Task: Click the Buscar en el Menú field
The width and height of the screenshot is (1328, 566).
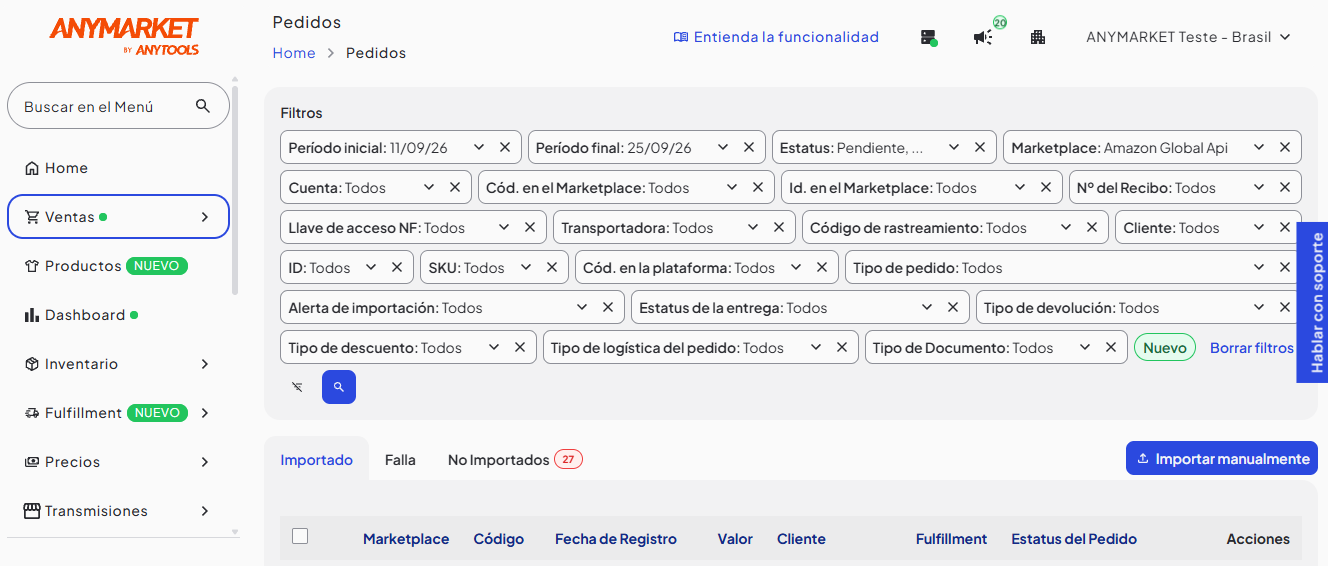Action: coord(118,106)
